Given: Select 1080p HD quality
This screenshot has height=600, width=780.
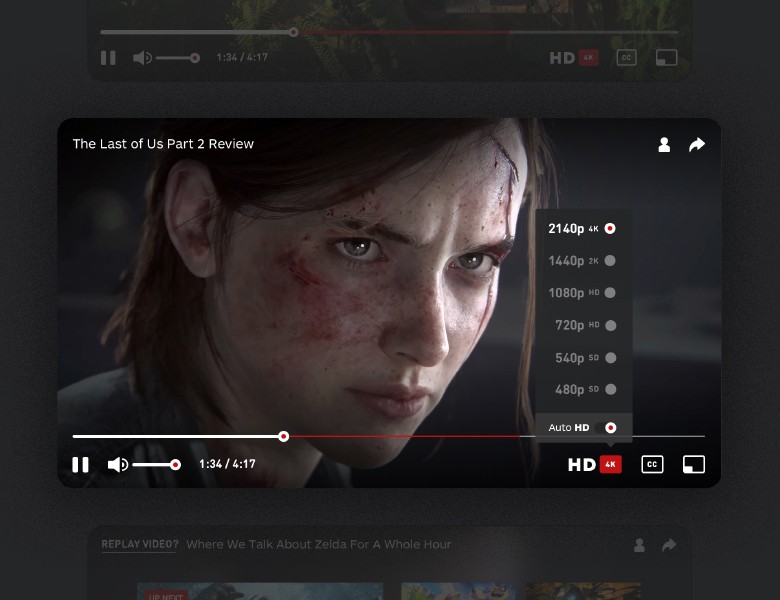Looking at the screenshot, I should tap(582, 293).
